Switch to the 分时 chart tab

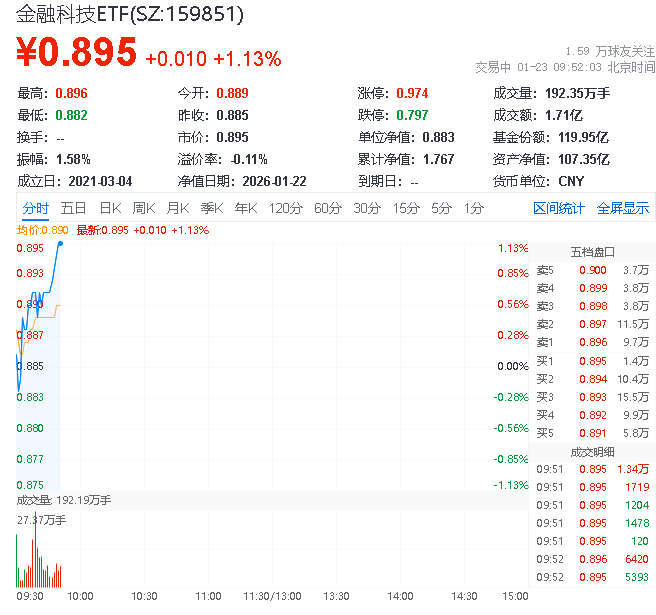[35, 208]
